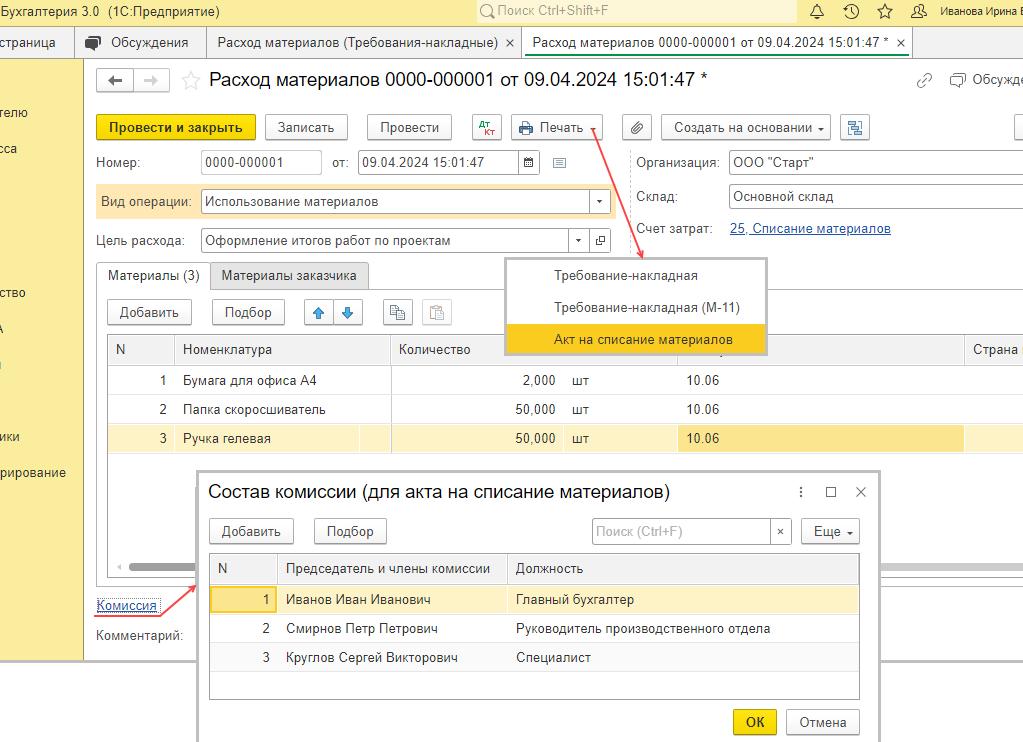This screenshot has width=1023, height=742.
Task: Click icon next to date field
Action: tap(559, 162)
